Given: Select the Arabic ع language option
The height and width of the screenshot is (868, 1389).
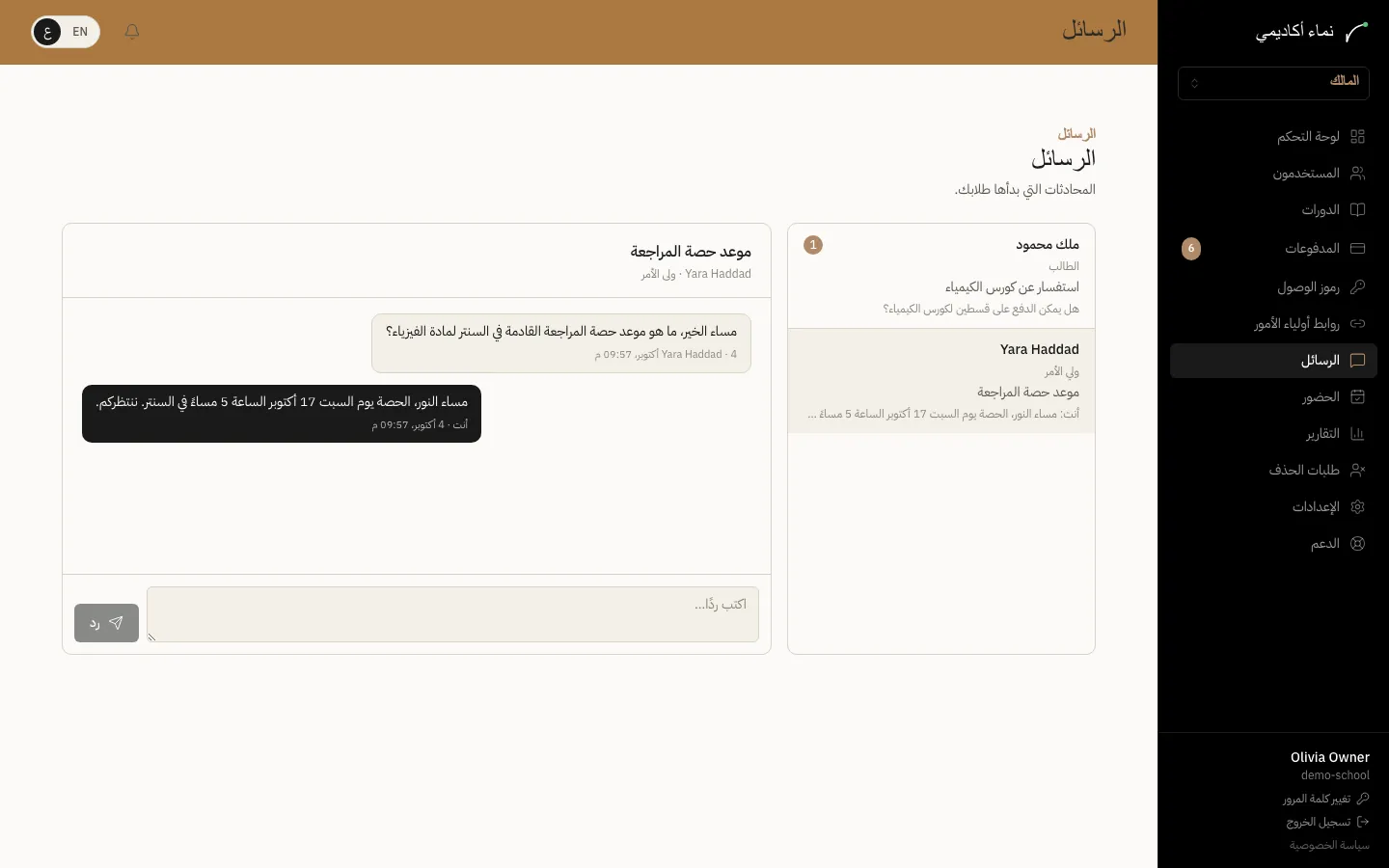Looking at the screenshot, I should [47, 32].
